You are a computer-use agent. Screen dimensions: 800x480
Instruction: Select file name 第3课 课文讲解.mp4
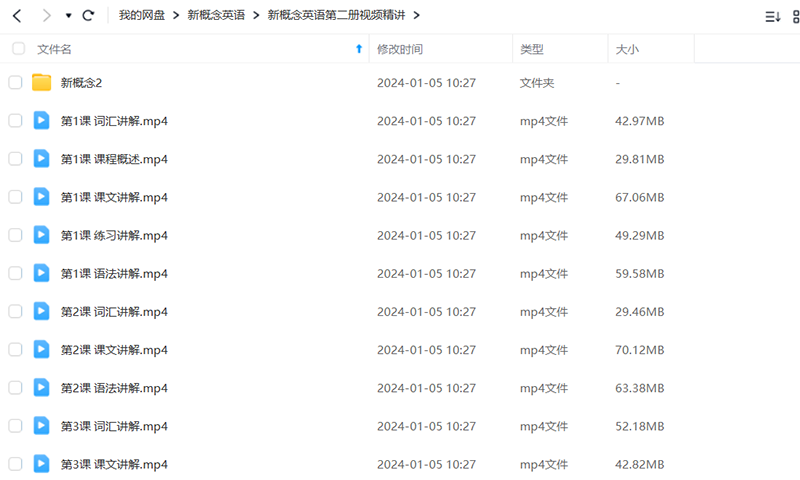pos(114,465)
